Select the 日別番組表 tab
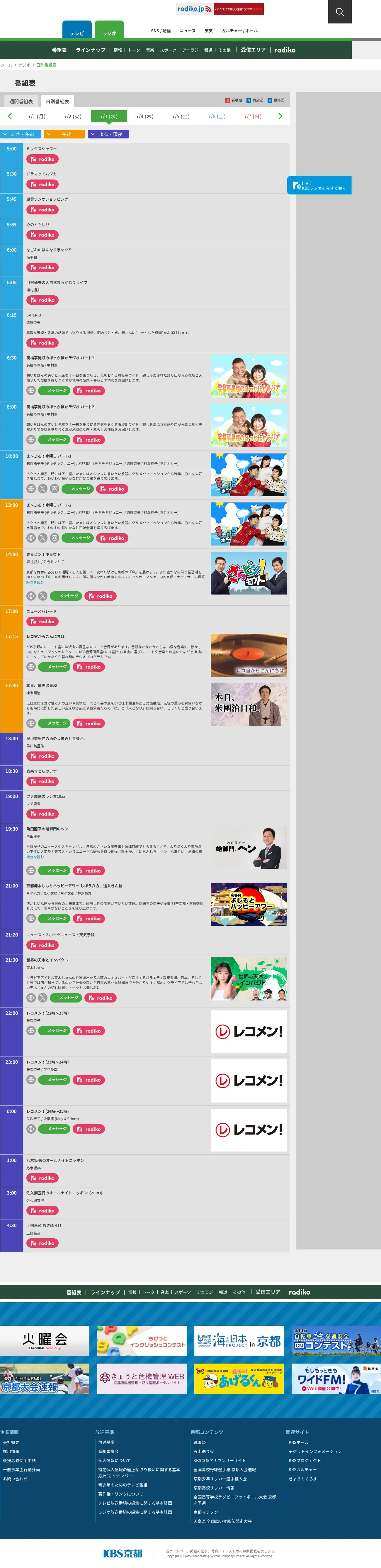This screenshot has height=1568, width=381. 58,102
